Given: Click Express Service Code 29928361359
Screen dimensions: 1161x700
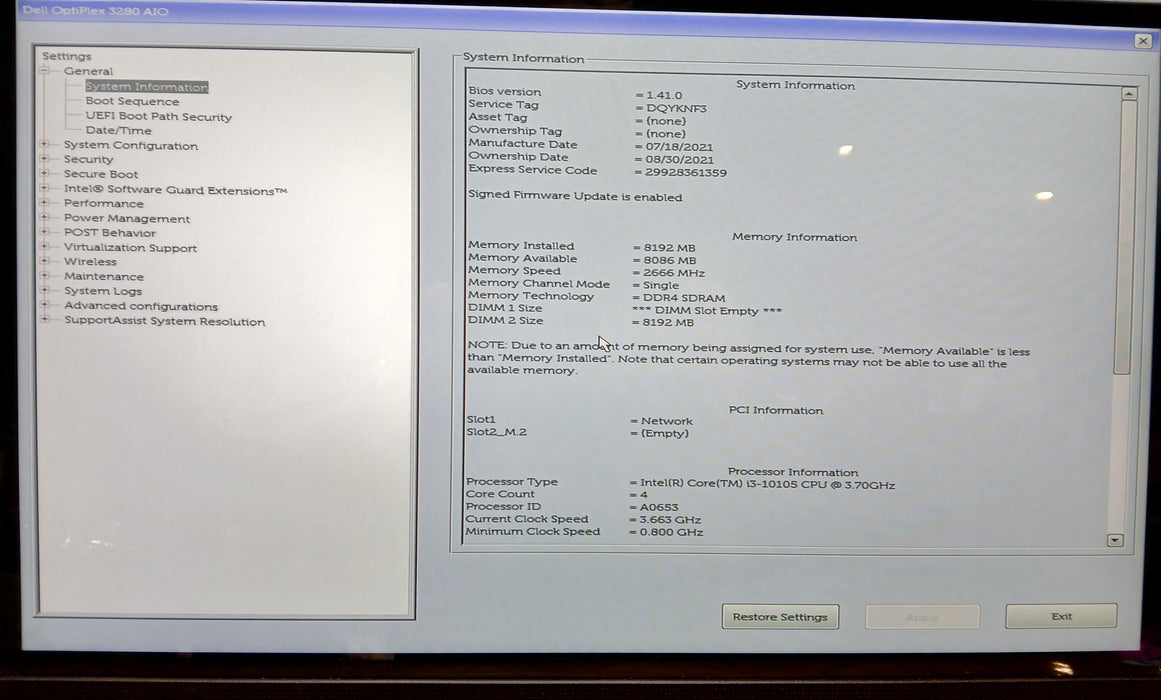Looking at the screenshot, I should pyautogui.click(x=686, y=173).
